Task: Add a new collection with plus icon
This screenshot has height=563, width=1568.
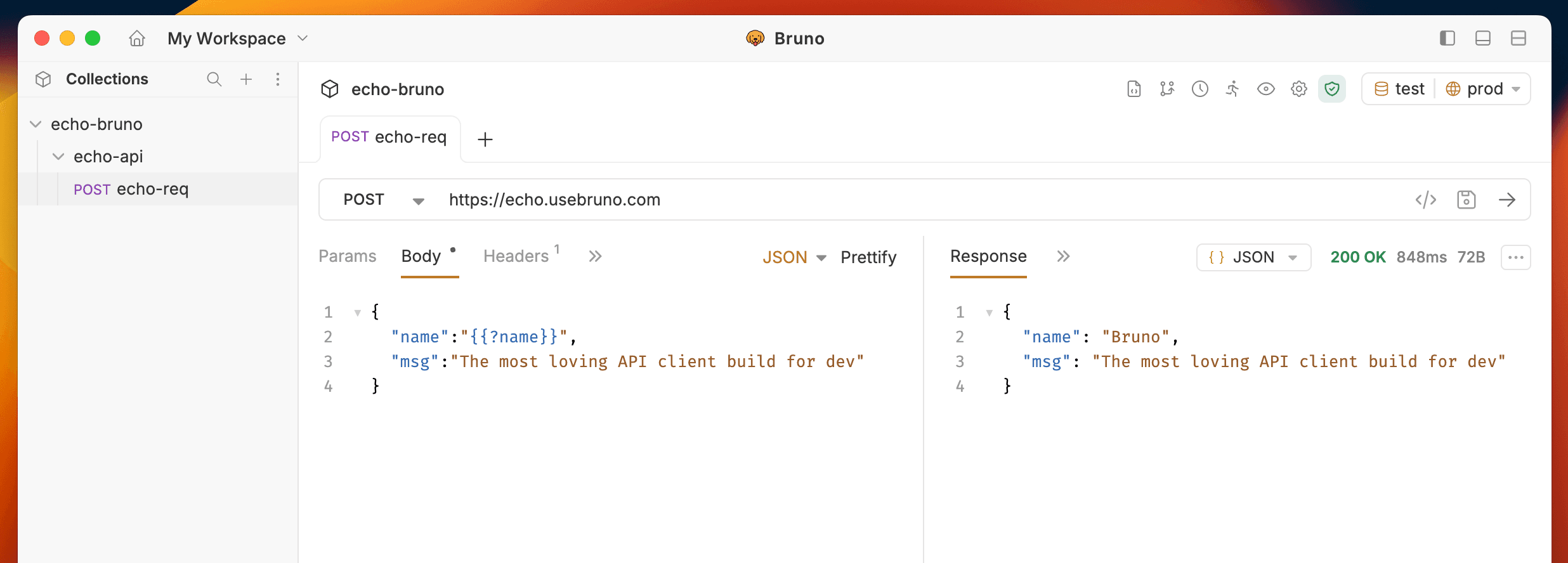Action: coord(246,79)
